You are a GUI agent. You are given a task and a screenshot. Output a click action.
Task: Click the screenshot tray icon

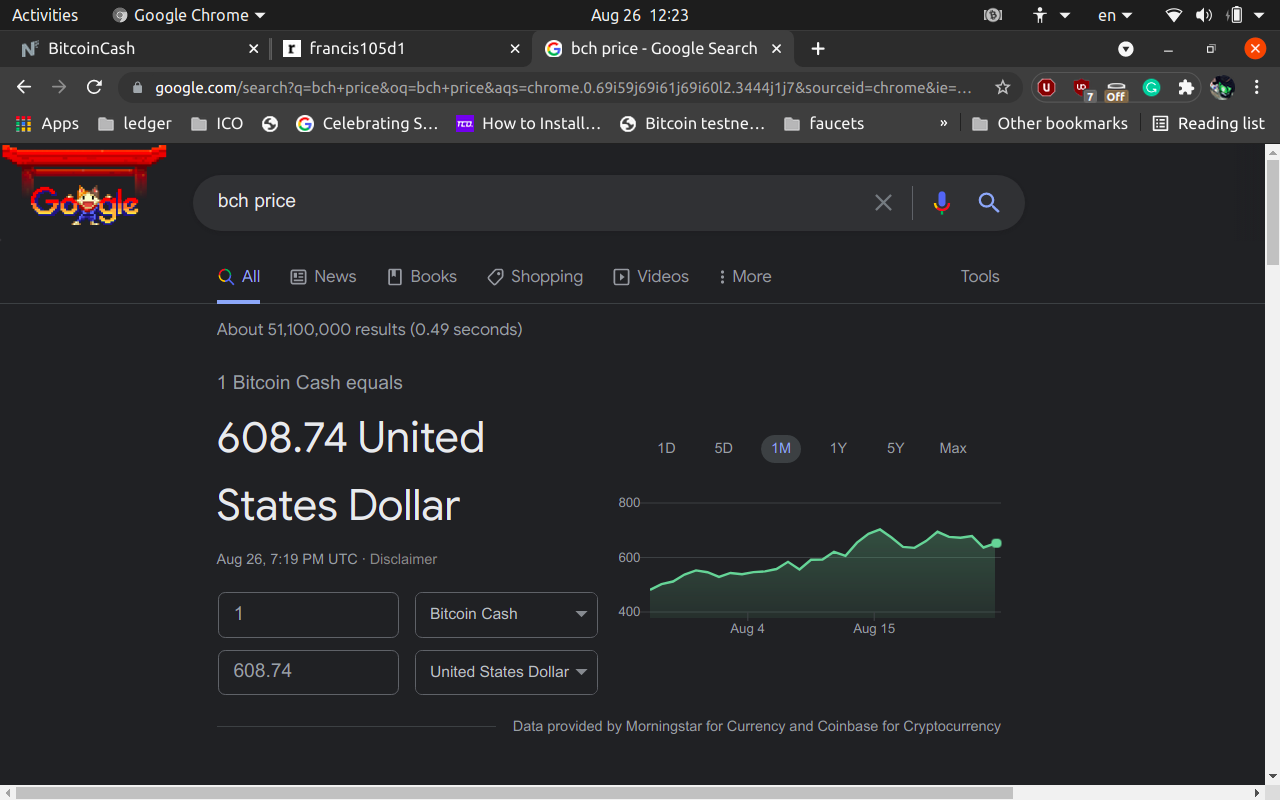[993, 15]
